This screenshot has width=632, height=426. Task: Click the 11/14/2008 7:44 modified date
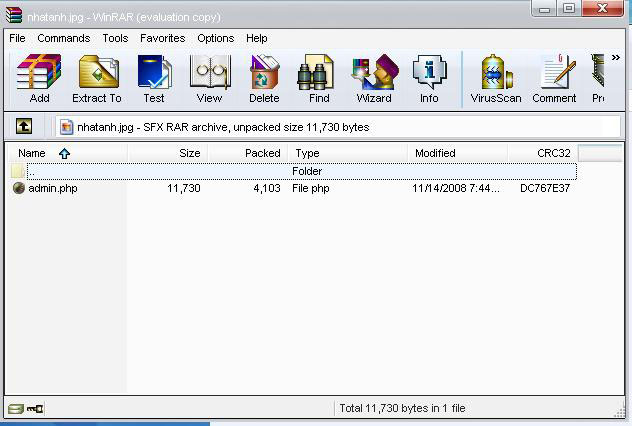456,188
